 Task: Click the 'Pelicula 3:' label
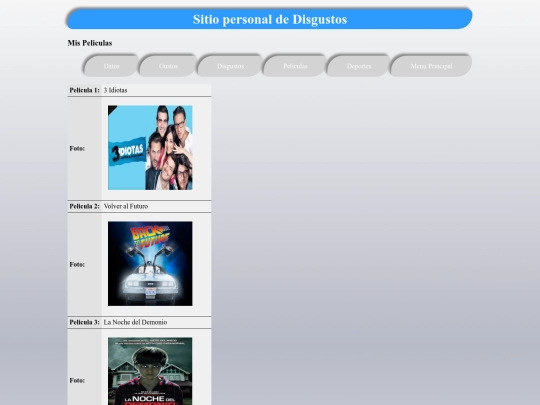click(84, 322)
